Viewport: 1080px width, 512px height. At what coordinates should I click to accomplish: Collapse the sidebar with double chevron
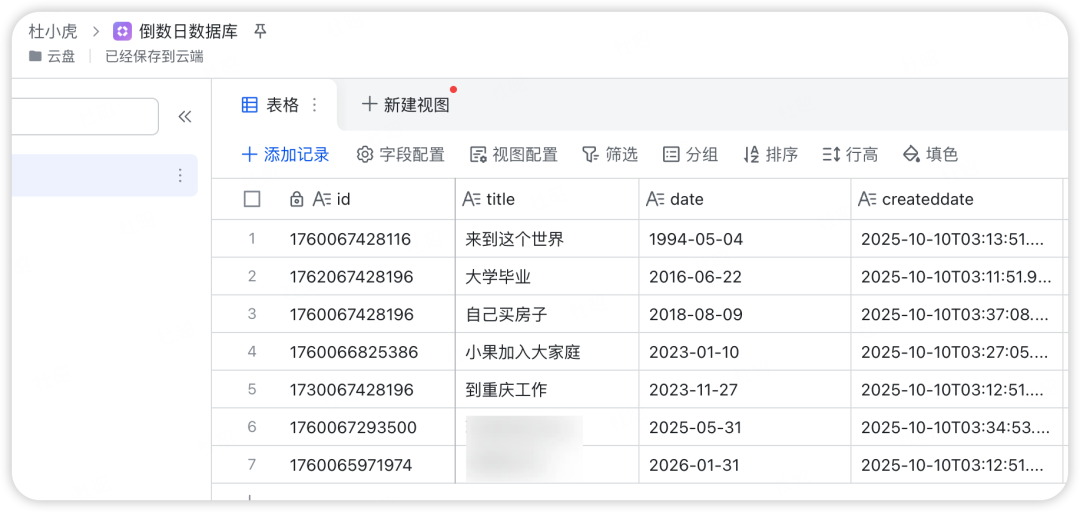[185, 116]
